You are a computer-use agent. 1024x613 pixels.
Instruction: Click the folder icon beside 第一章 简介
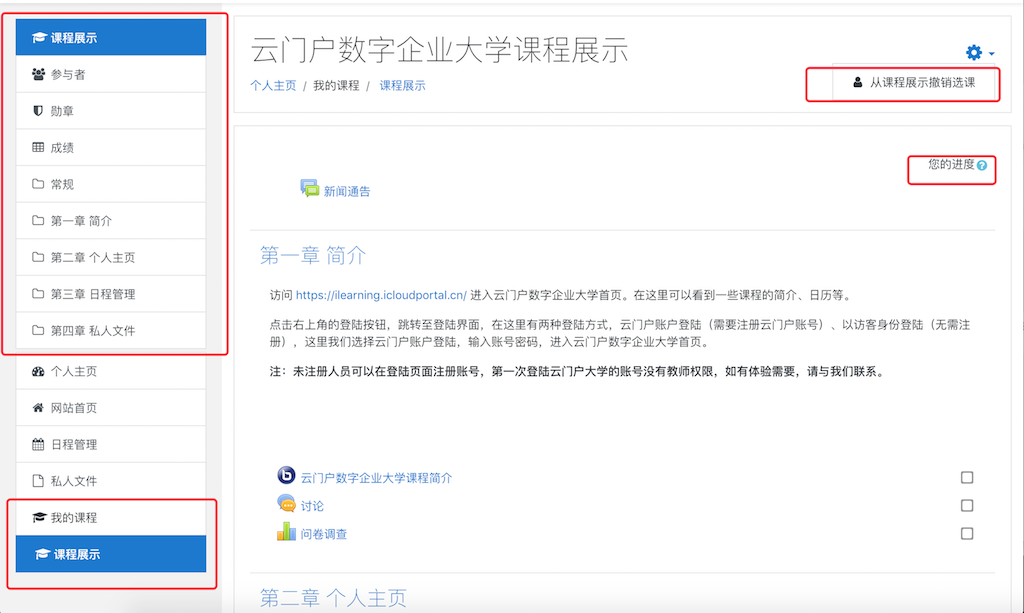39,221
